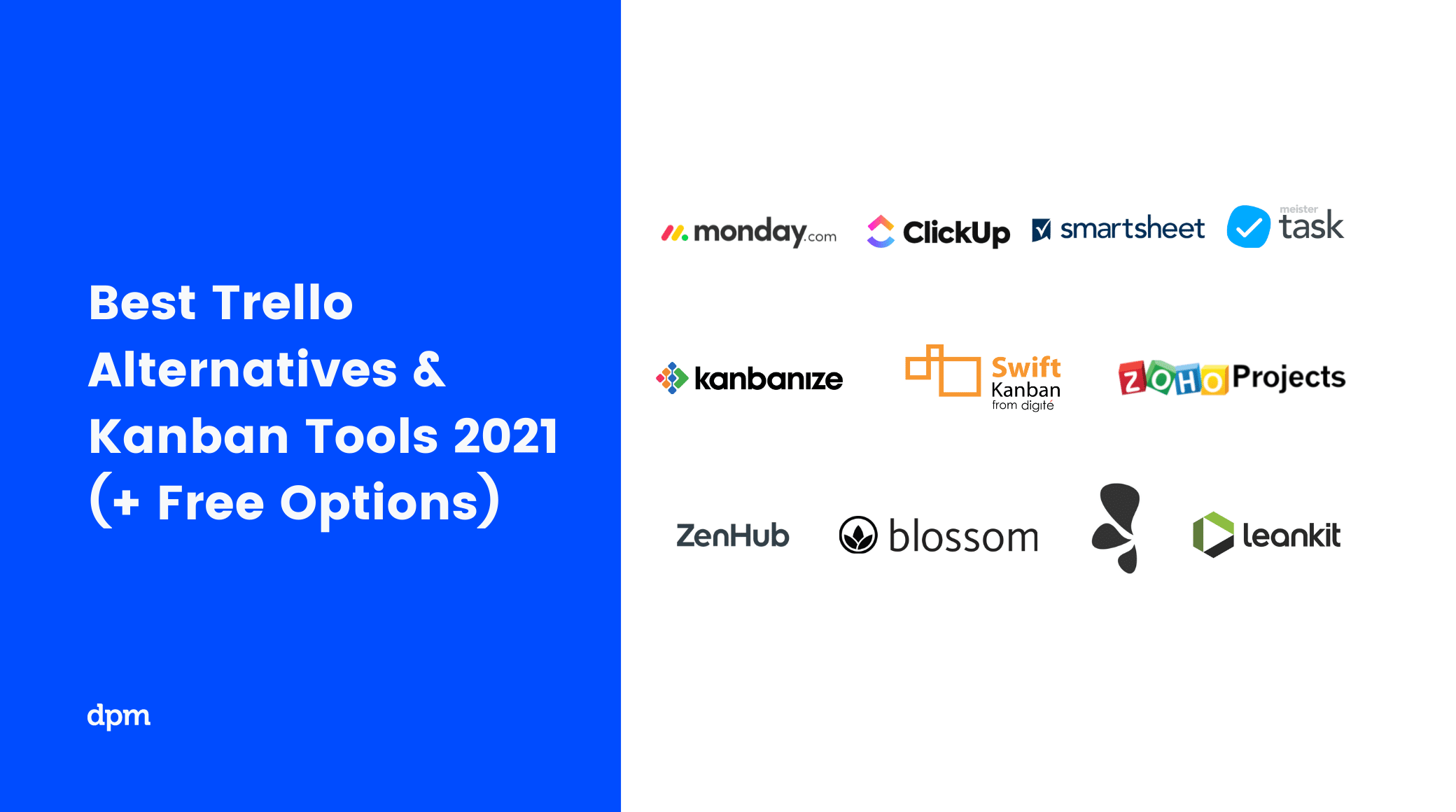Click the ZenHub logo
The height and width of the screenshot is (812, 1456).
tap(729, 536)
